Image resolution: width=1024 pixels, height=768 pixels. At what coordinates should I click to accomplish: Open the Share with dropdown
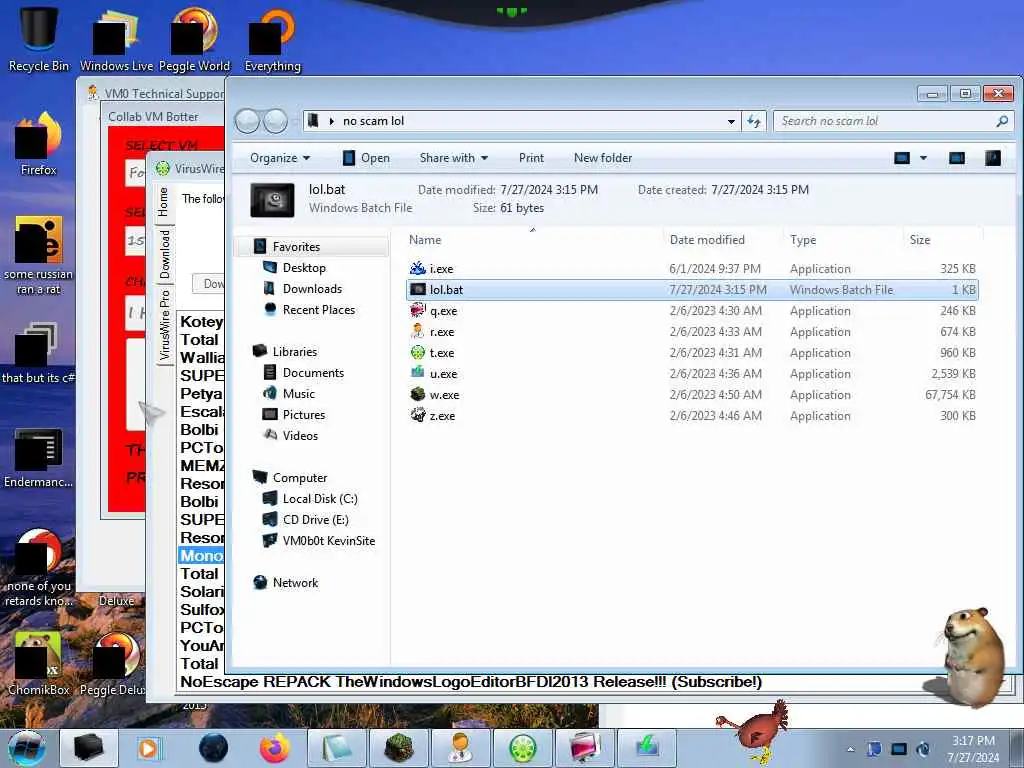pos(454,158)
